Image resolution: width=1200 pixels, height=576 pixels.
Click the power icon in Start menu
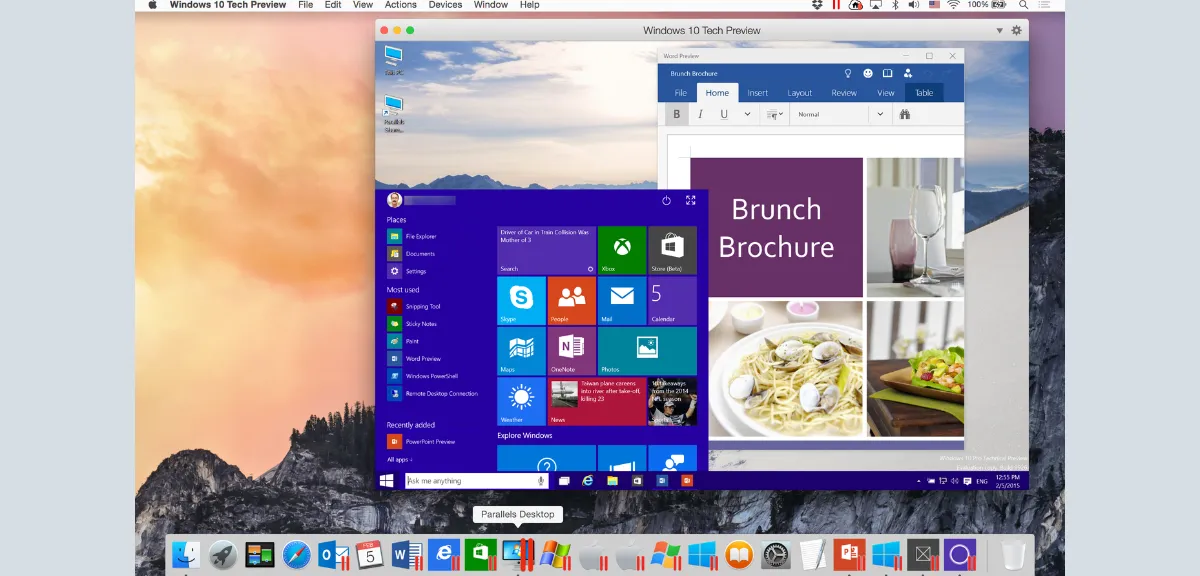pyautogui.click(x=667, y=201)
